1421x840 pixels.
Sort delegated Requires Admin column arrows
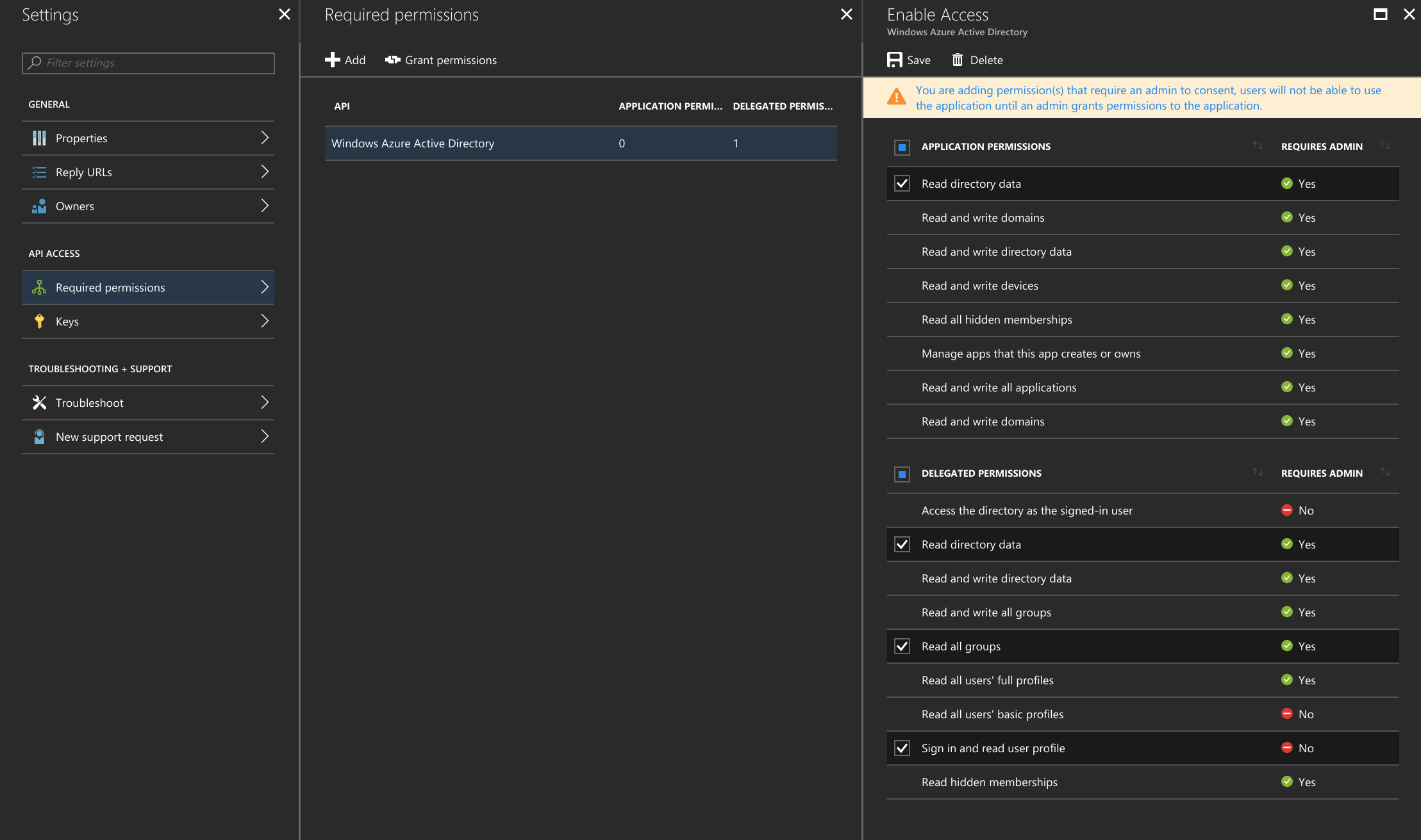[1385, 472]
